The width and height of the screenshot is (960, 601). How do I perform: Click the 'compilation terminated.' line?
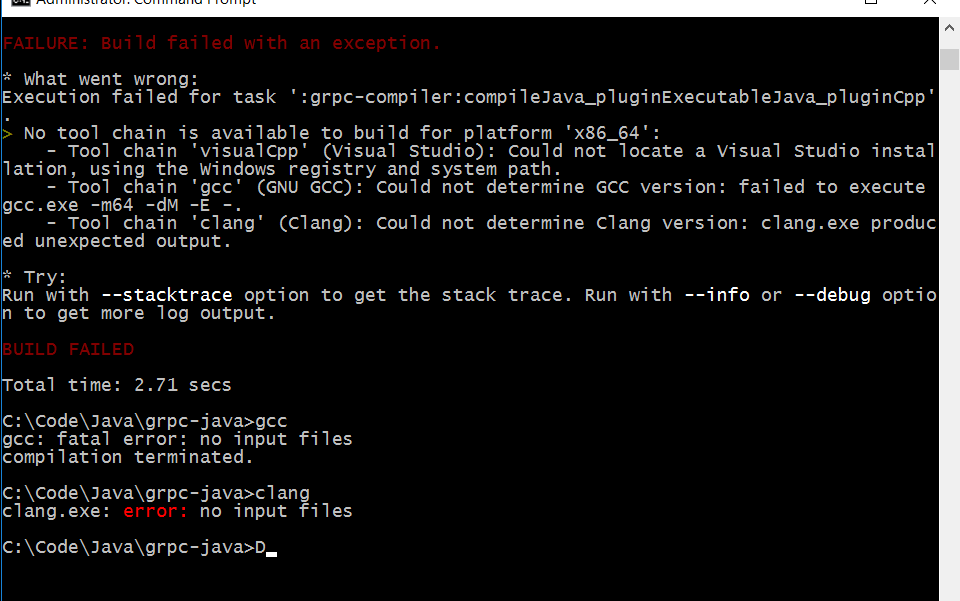(127, 457)
